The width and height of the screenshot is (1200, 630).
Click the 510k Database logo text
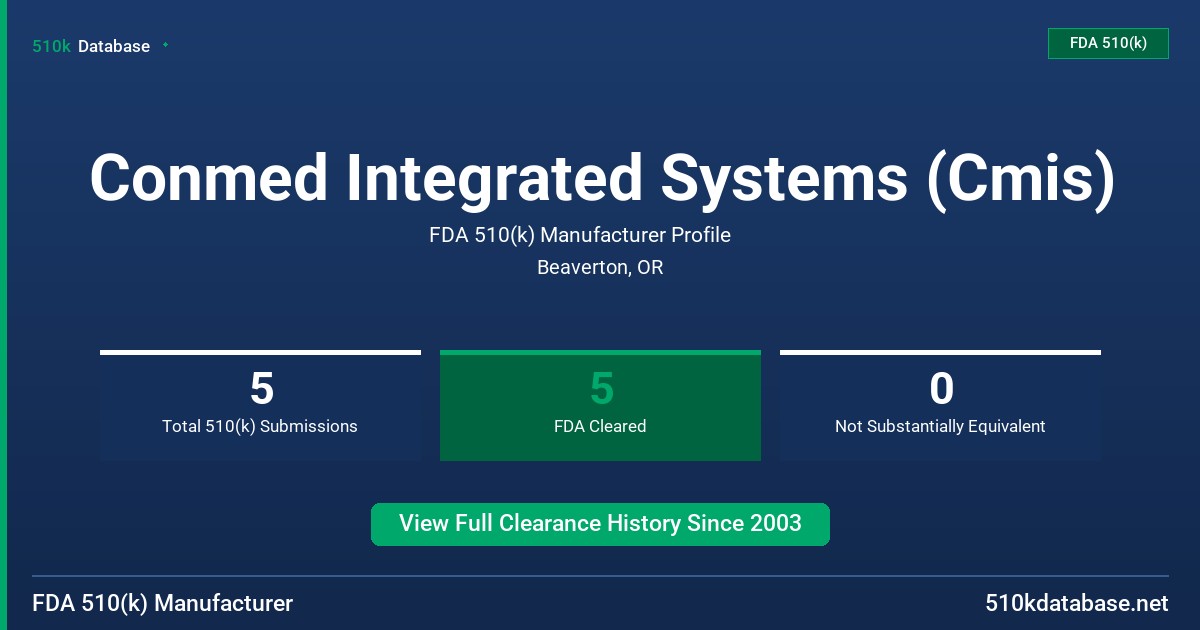pyautogui.click(x=91, y=46)
